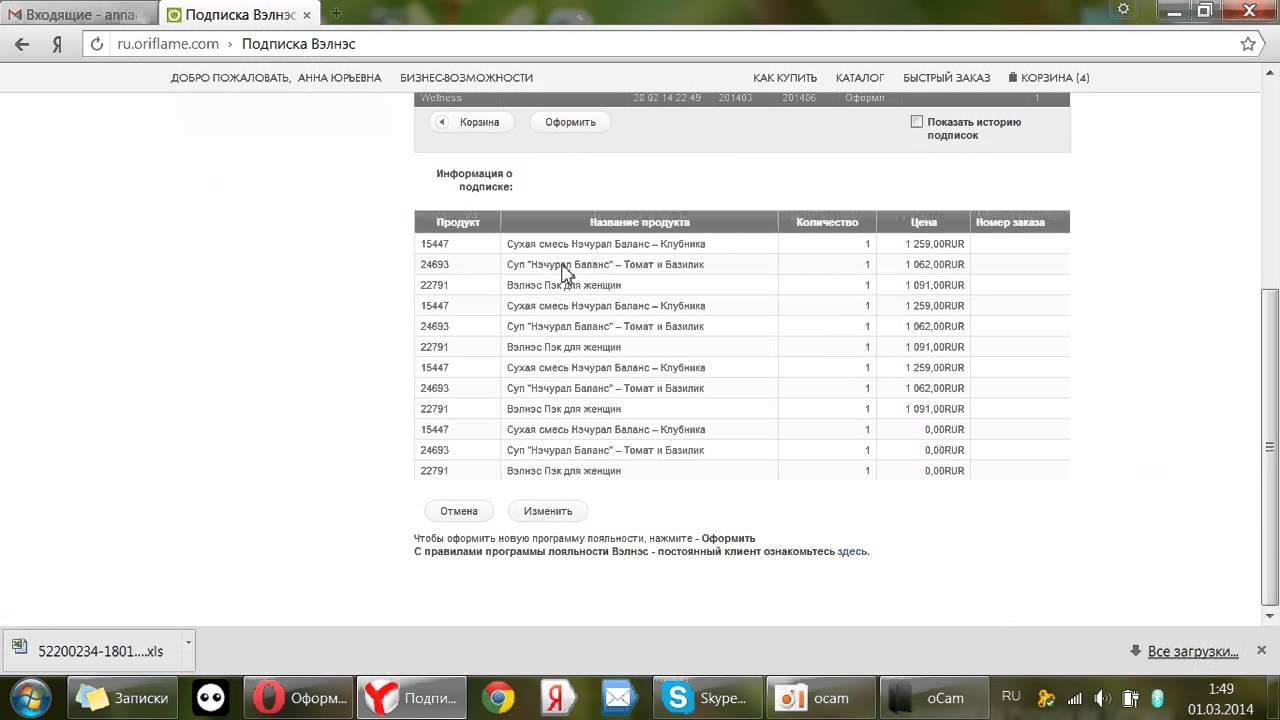Open the mail envelope app in taskbar
This screenshot has height=720, width=1280.
(x=620, y=698)
